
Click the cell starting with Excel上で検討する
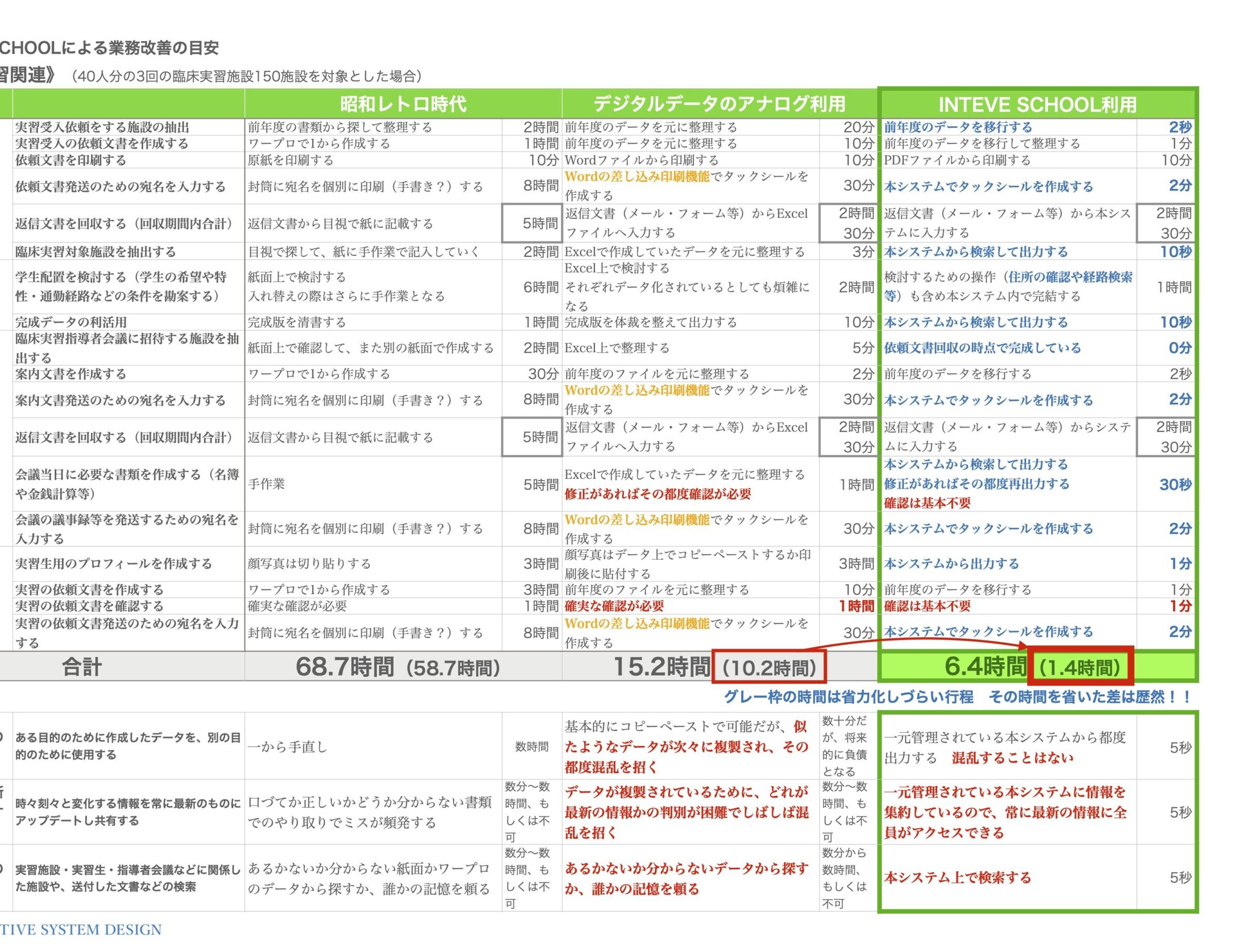click(x=688, y=287)
